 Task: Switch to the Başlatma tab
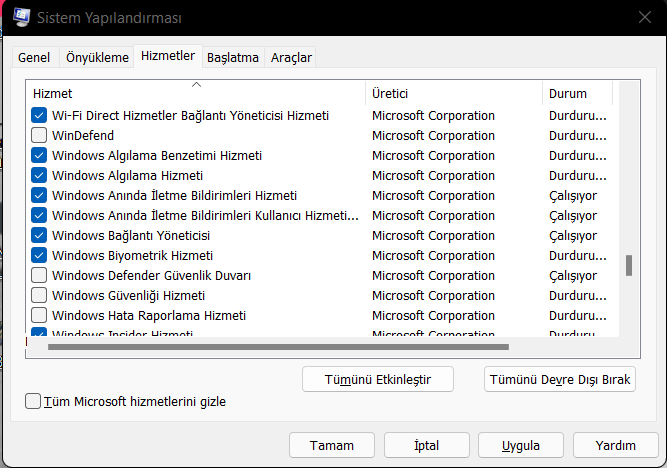click(233, 58)
